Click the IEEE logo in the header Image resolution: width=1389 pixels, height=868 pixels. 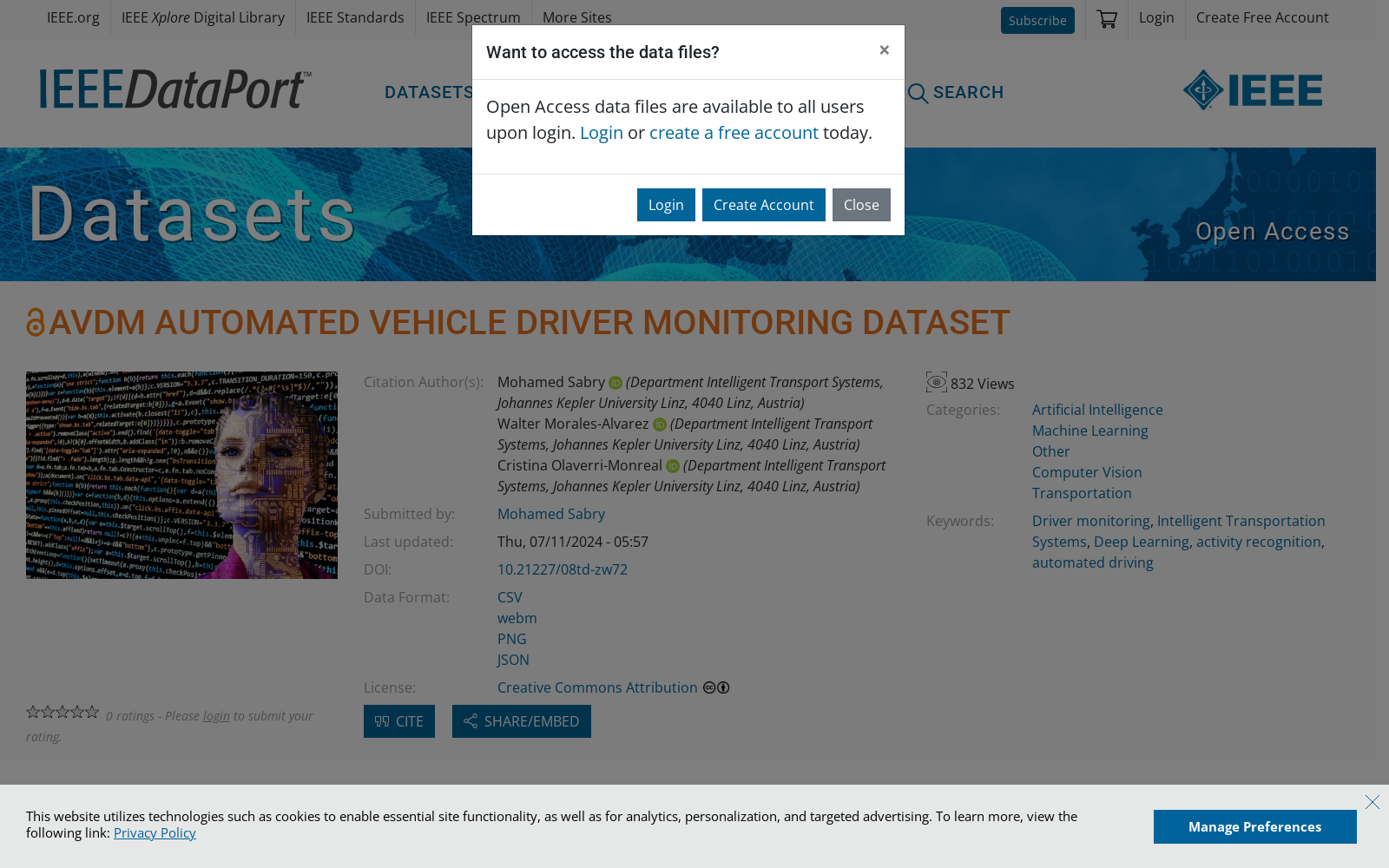click(1253, 89)
